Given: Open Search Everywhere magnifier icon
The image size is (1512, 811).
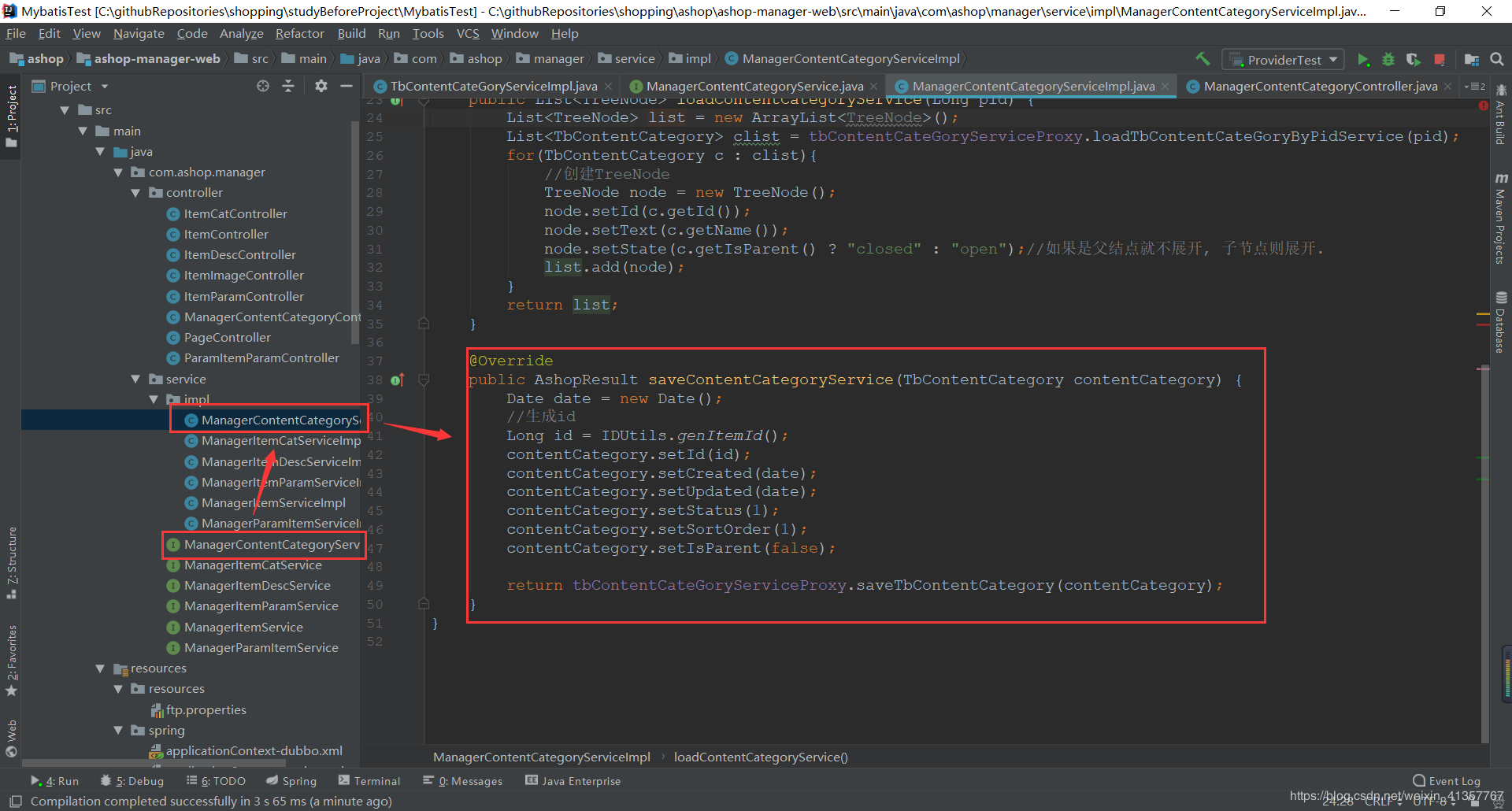Looking at the screenshot, I should pos(1497,59).
